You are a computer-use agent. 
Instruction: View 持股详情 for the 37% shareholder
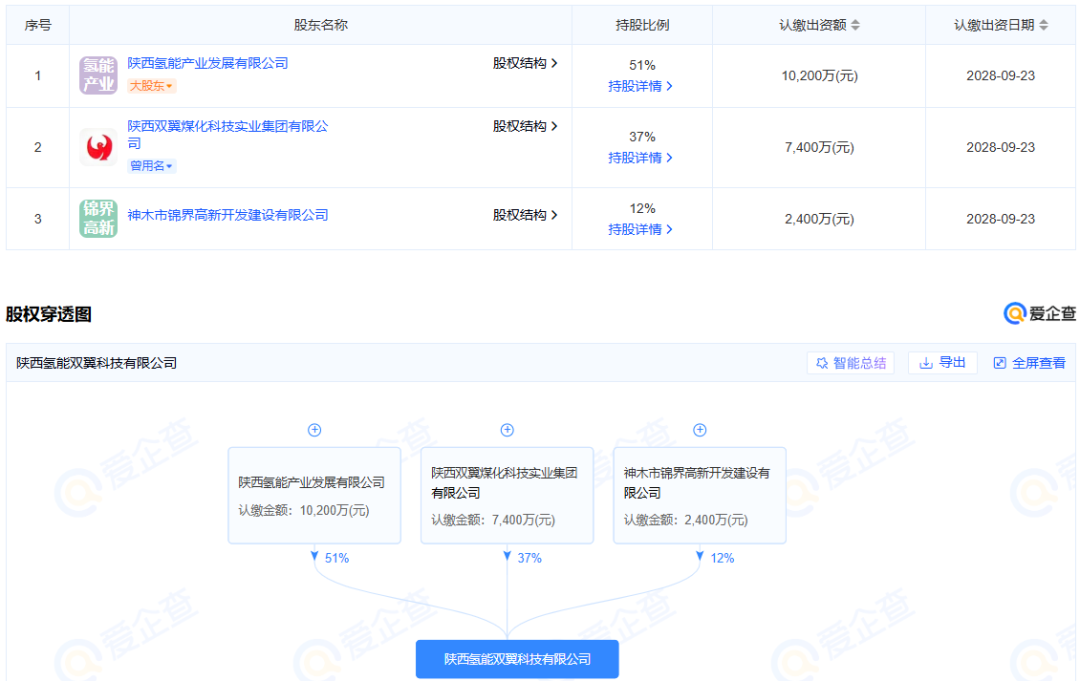[641, 158]
